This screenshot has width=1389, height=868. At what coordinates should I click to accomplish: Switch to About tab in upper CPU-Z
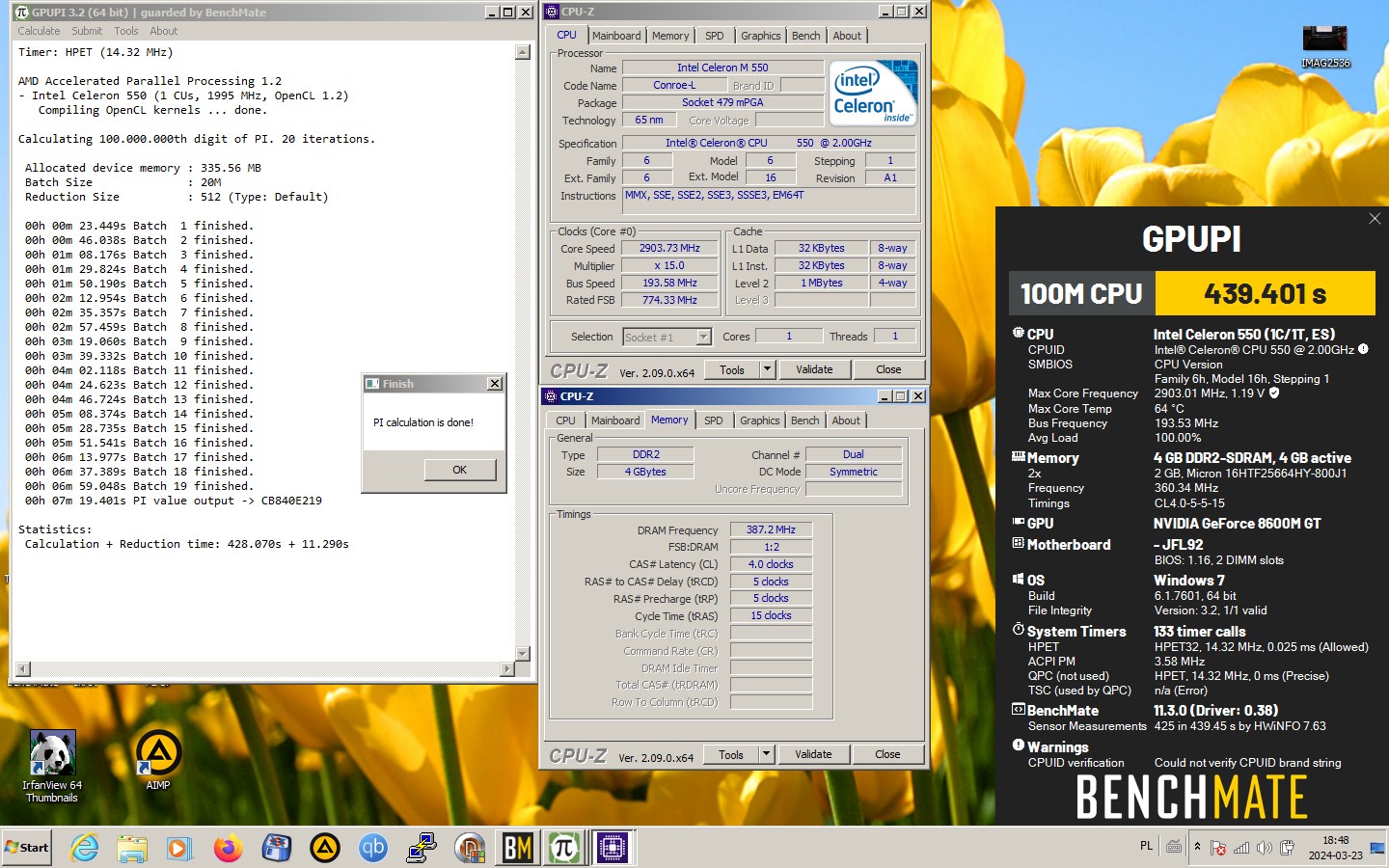tap(847, 36)
